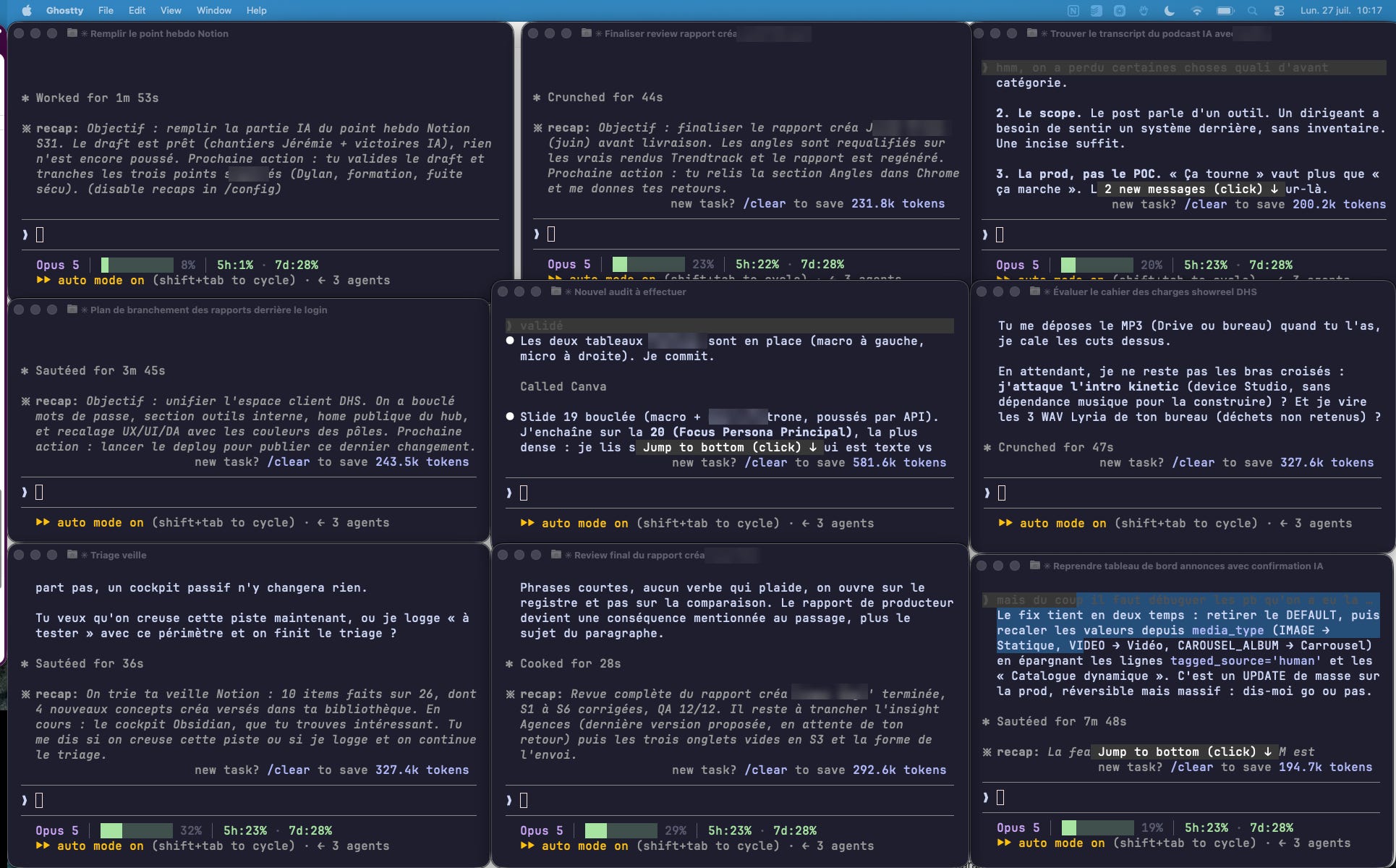This screenshot has height=868, width=1396.
Task: Click folder icon in 'Plan de branchement des rapports' window
Action: pyautogui.click(x=72, y=309)
